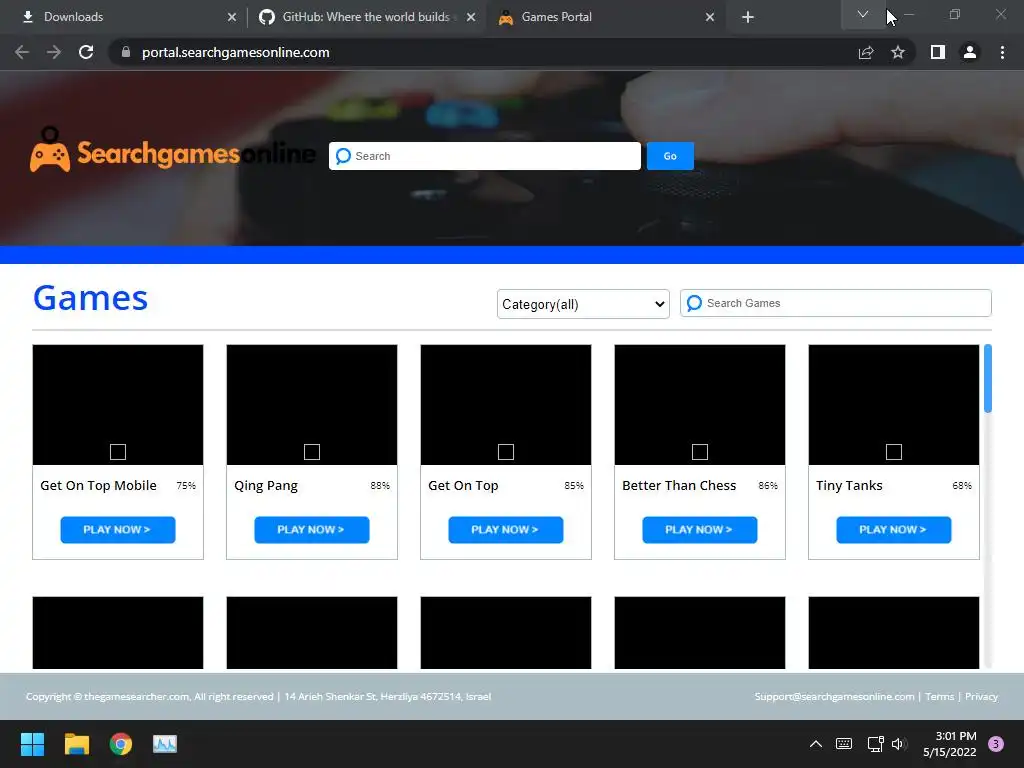Click the Tiny Tanks title

click(x=849, y=486)
